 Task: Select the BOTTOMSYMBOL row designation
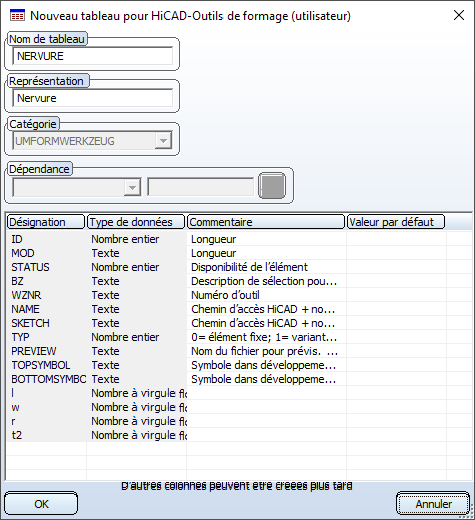tap(49, 379)
